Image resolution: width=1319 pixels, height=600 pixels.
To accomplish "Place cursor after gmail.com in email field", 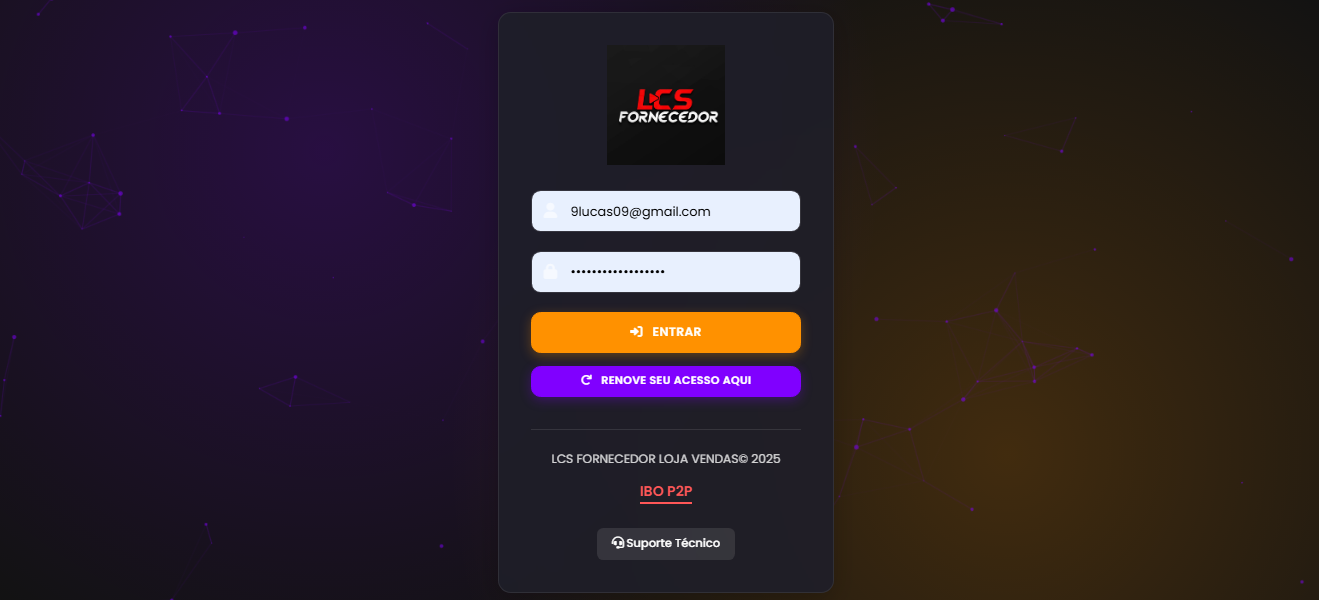I will pyautogui.click(x=712, y=211).
